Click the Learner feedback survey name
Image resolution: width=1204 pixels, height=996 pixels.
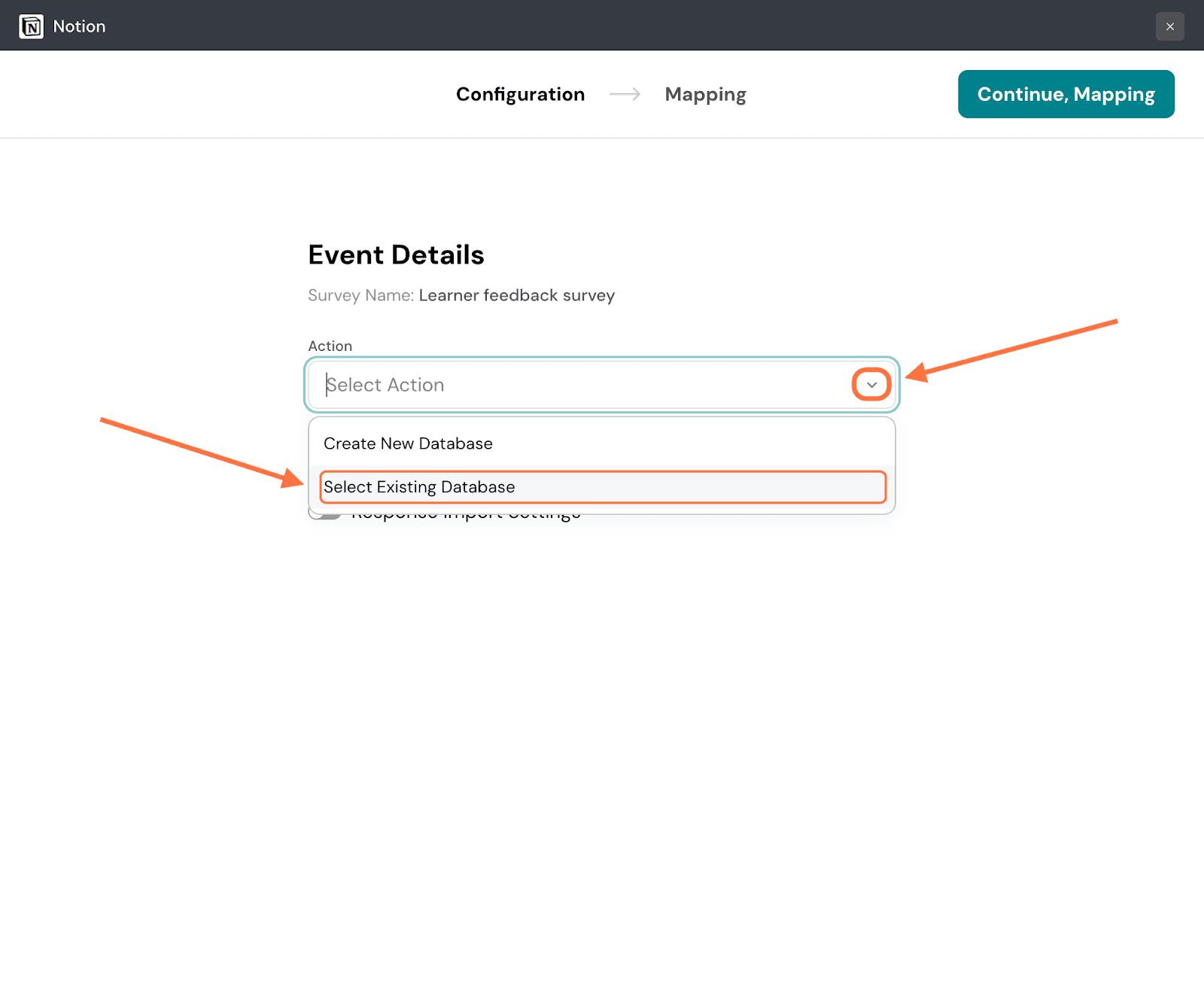click(516, 295)
